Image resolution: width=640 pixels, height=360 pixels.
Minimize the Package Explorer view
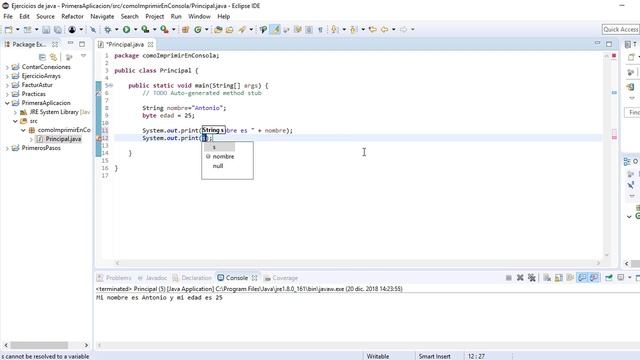coord(70,44)
